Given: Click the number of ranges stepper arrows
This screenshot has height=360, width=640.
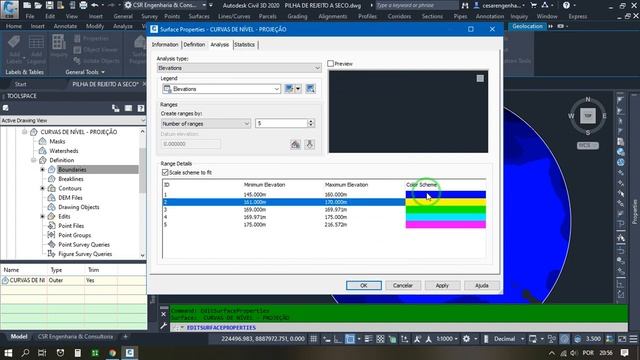Looking at the screenshot, I should point(311,123).
